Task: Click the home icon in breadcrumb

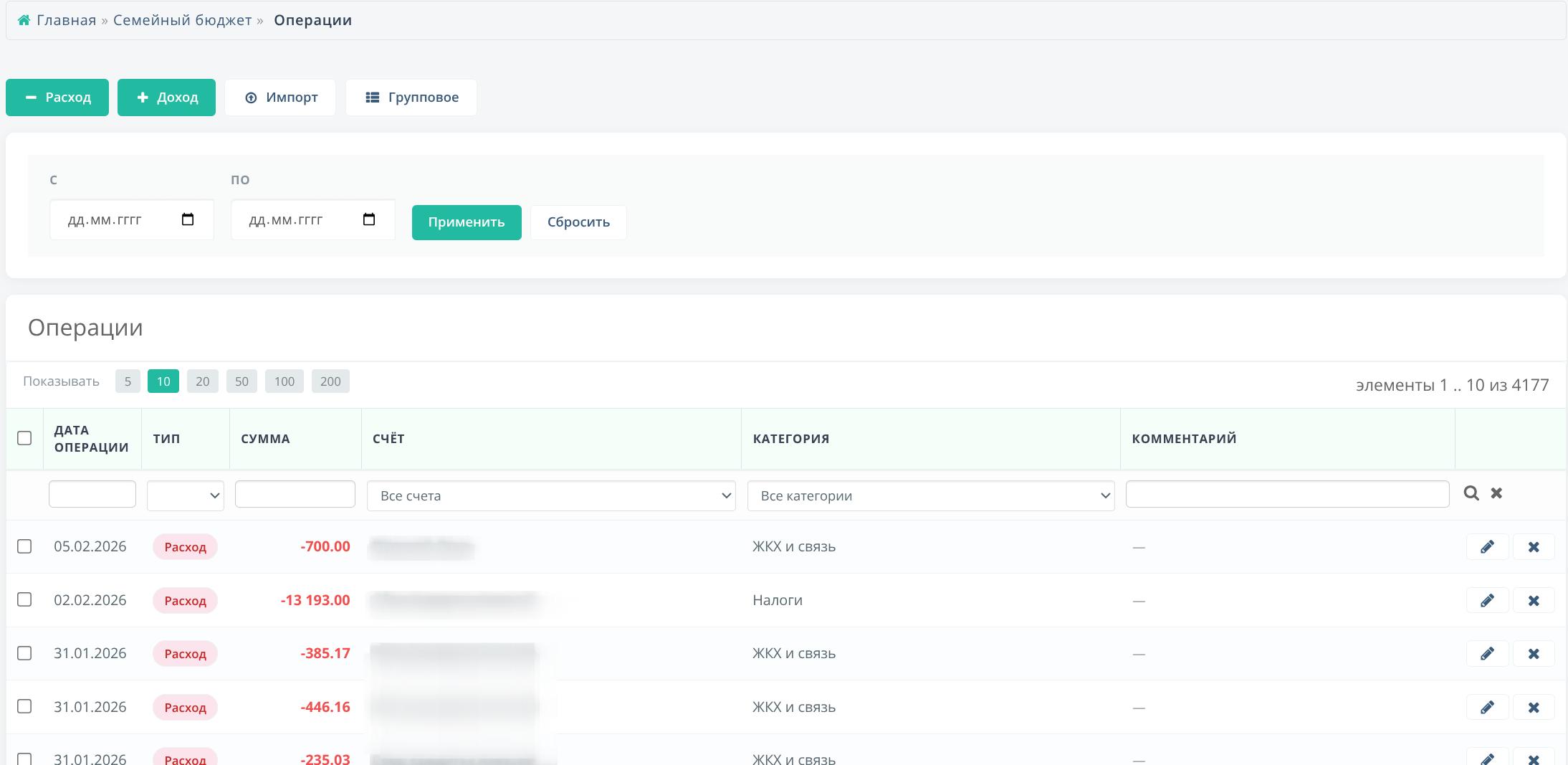Action: (x=24, y=20)
